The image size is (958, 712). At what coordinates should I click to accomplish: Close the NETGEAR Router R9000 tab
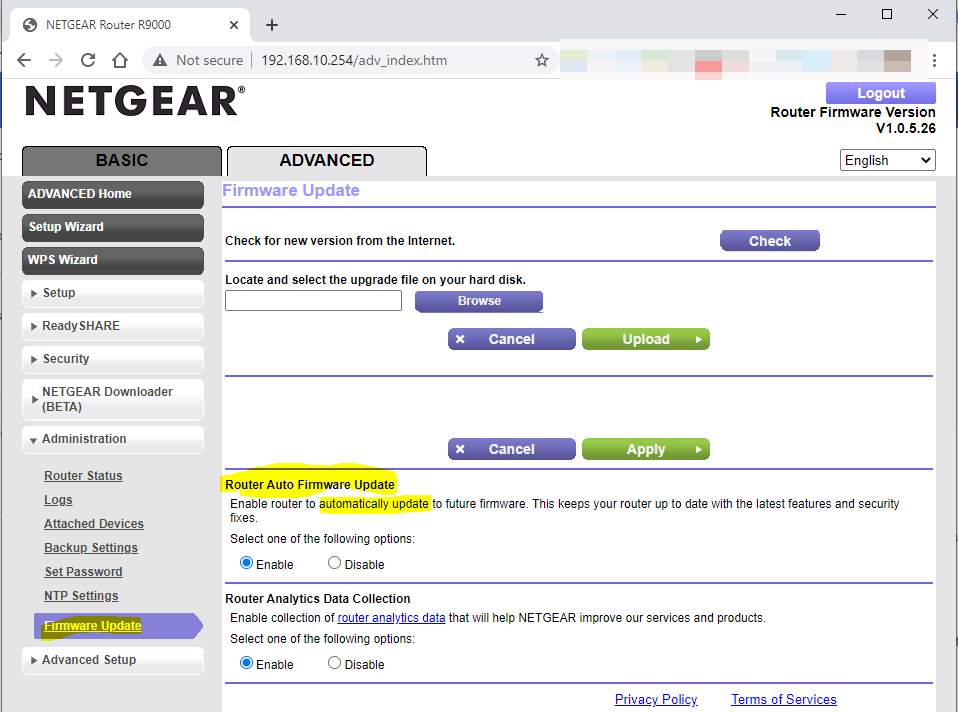click(234, 25)
